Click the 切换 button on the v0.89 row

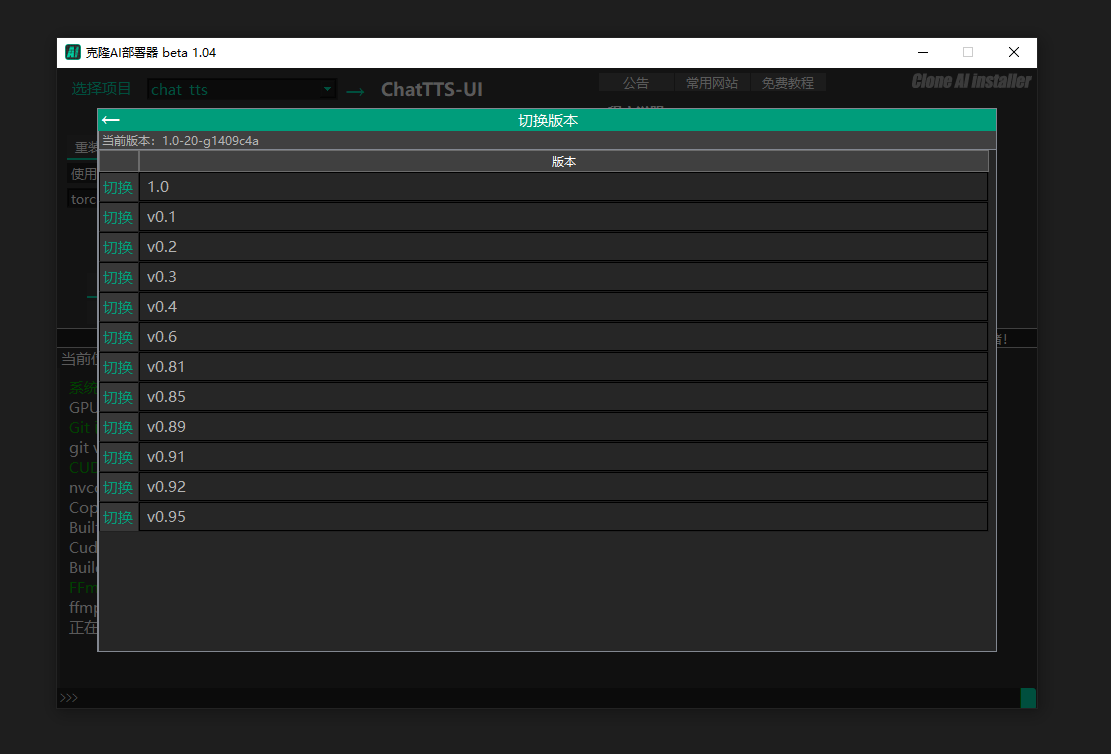pyautogui.click(x=118, y=427)
